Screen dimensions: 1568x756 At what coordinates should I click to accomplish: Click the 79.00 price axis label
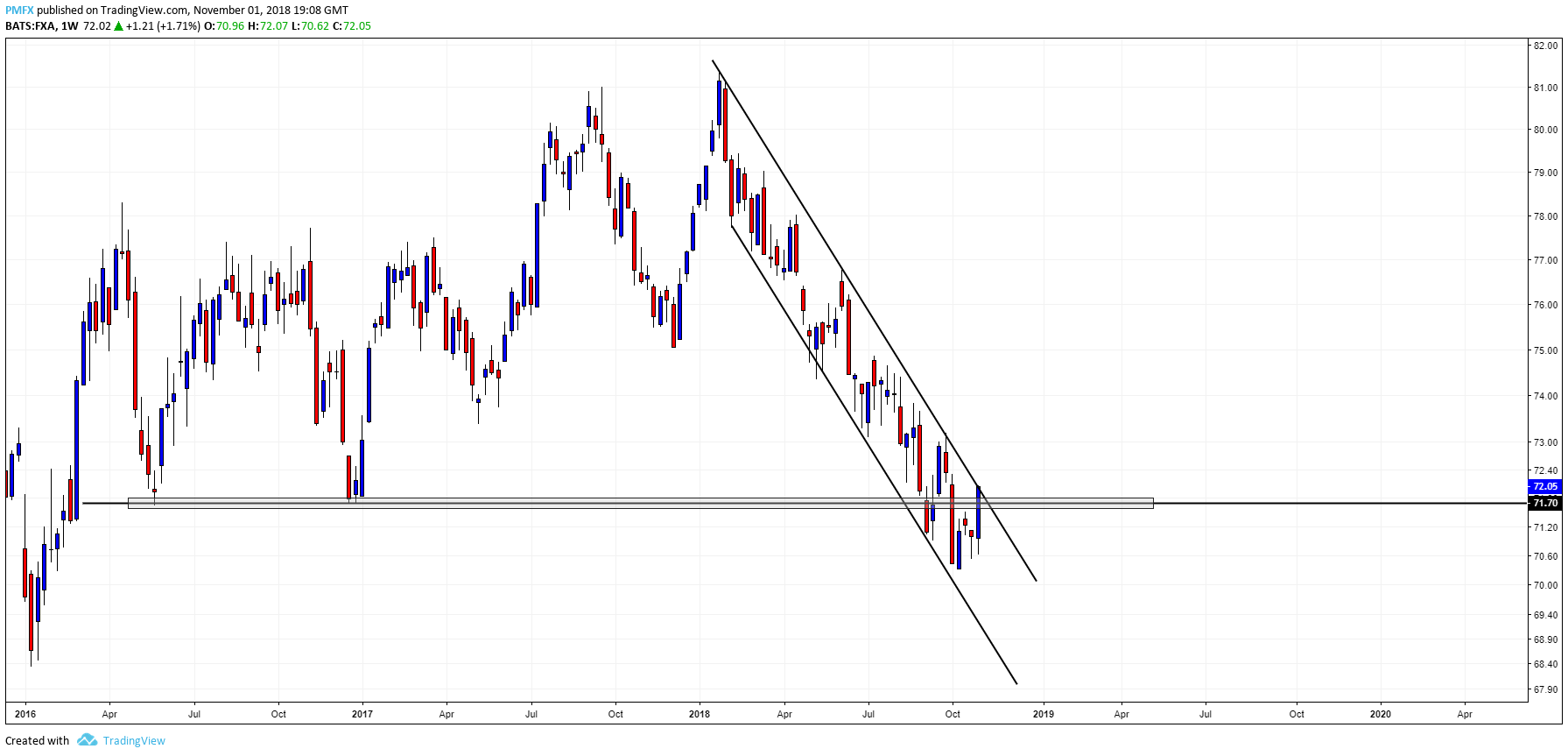(x=1545, y=173)
